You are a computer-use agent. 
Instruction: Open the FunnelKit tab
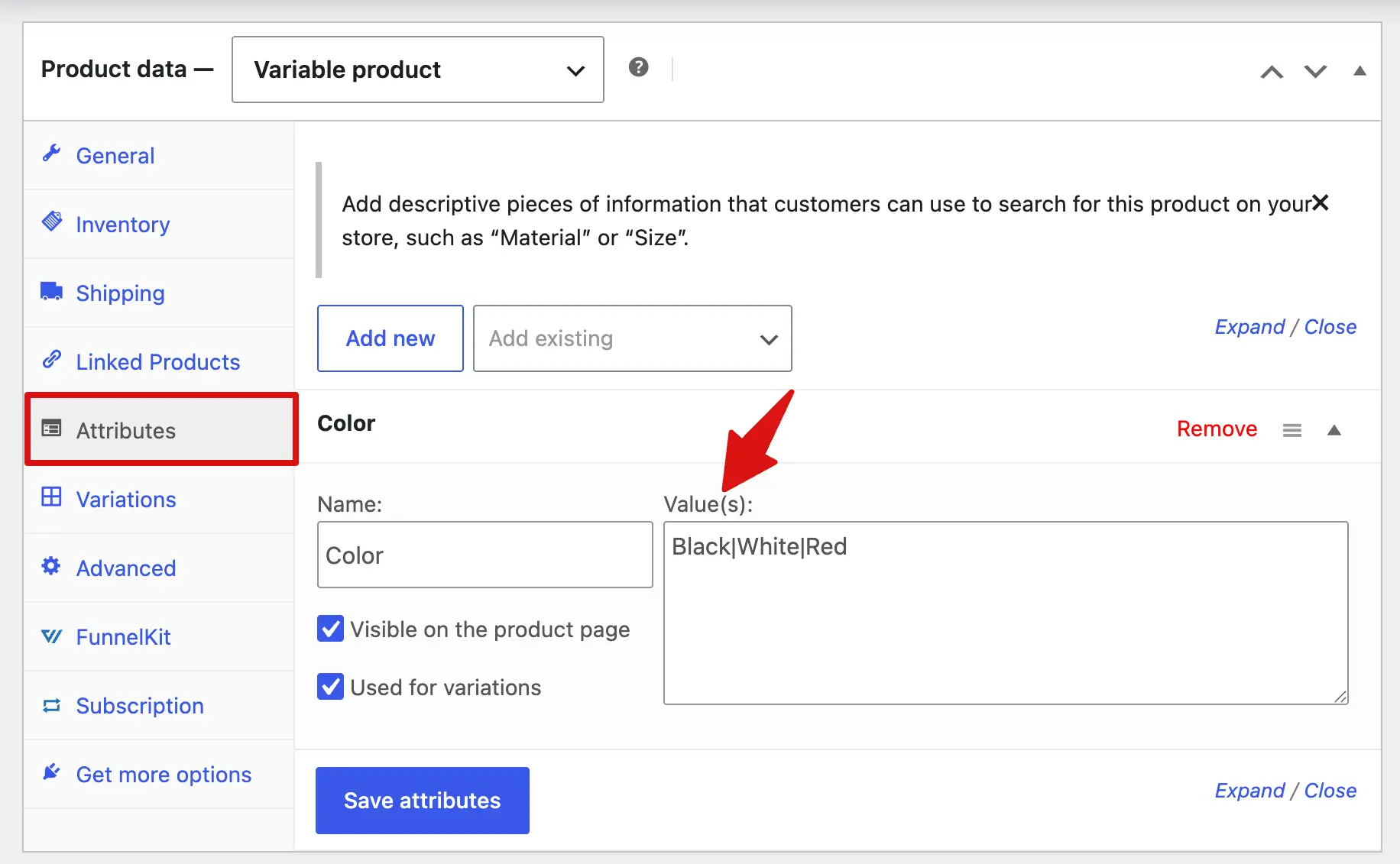(x=159, y=637)
